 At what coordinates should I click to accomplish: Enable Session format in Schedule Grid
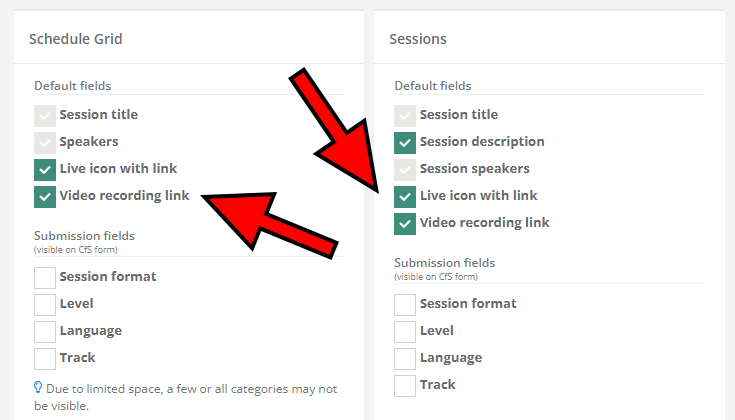tap(45, 277)
